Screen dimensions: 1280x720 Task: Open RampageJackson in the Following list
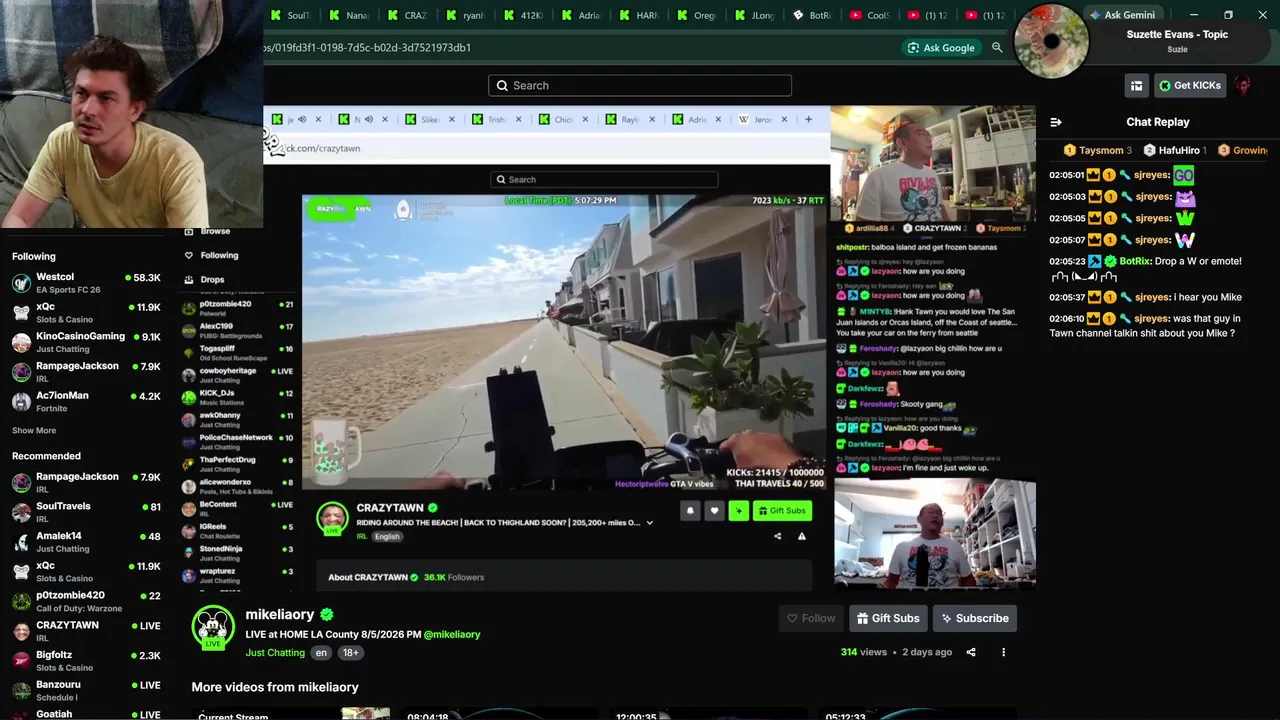click(x=86, y=371)
